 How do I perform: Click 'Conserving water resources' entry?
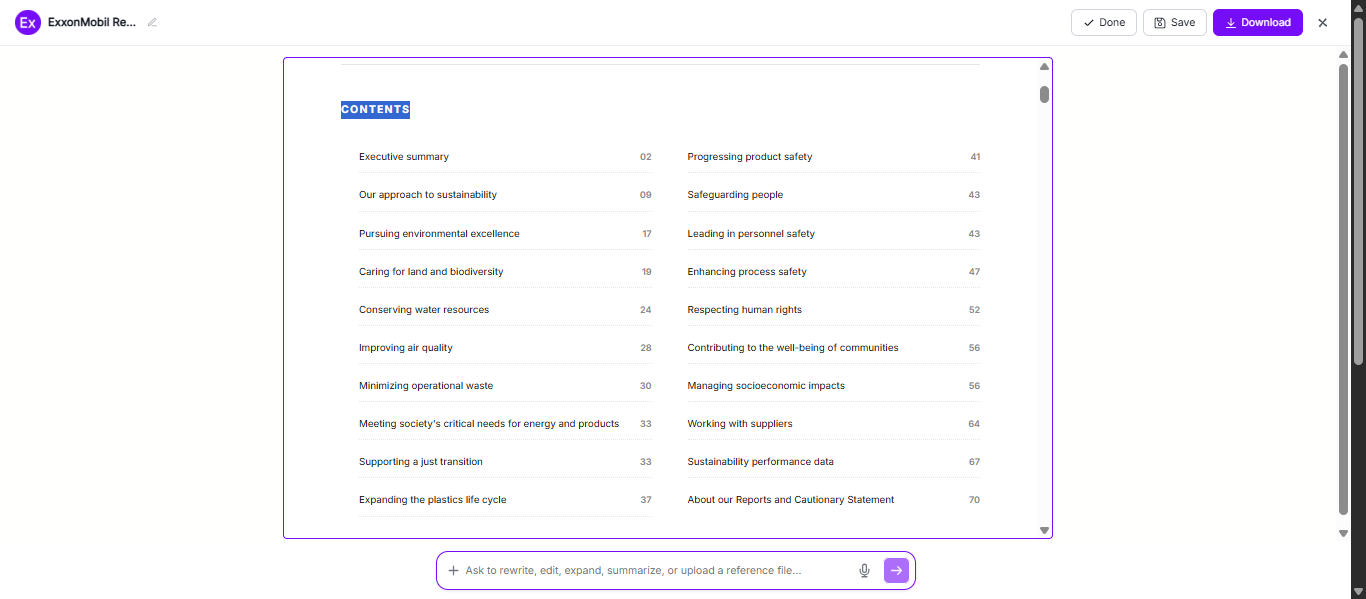424,310
